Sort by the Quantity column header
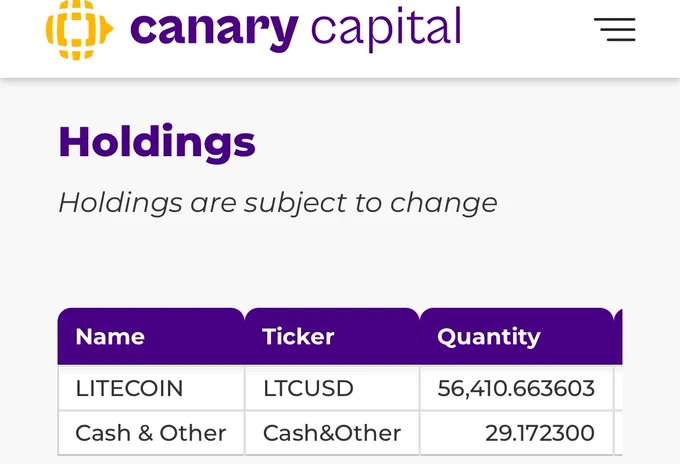This screenshot has height=464, width=680. pos(489,337)
